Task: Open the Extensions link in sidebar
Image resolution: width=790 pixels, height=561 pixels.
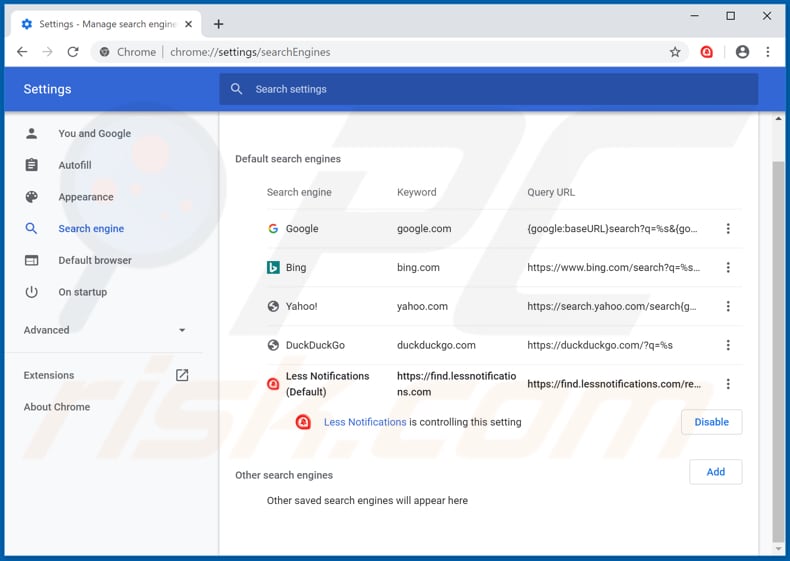Action: (48, 376)
